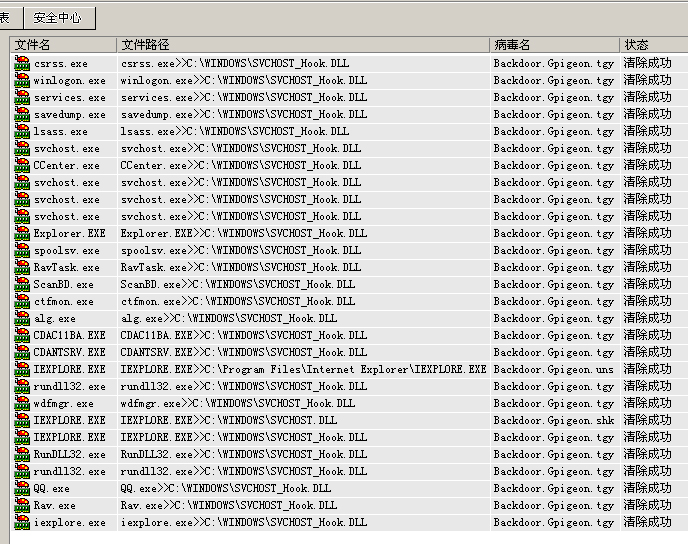Screen dimensions: 688x544
Task: Select the Backdoor.Gpigeon.shk virus name cell
Action: pos(553,420)
